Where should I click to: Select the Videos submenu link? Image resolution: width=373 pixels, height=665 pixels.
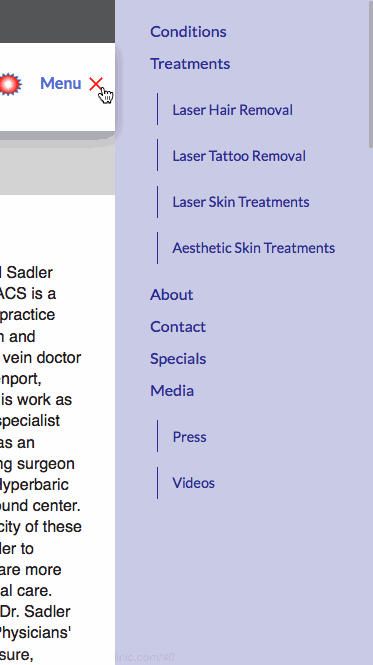[x=194, y=483]
